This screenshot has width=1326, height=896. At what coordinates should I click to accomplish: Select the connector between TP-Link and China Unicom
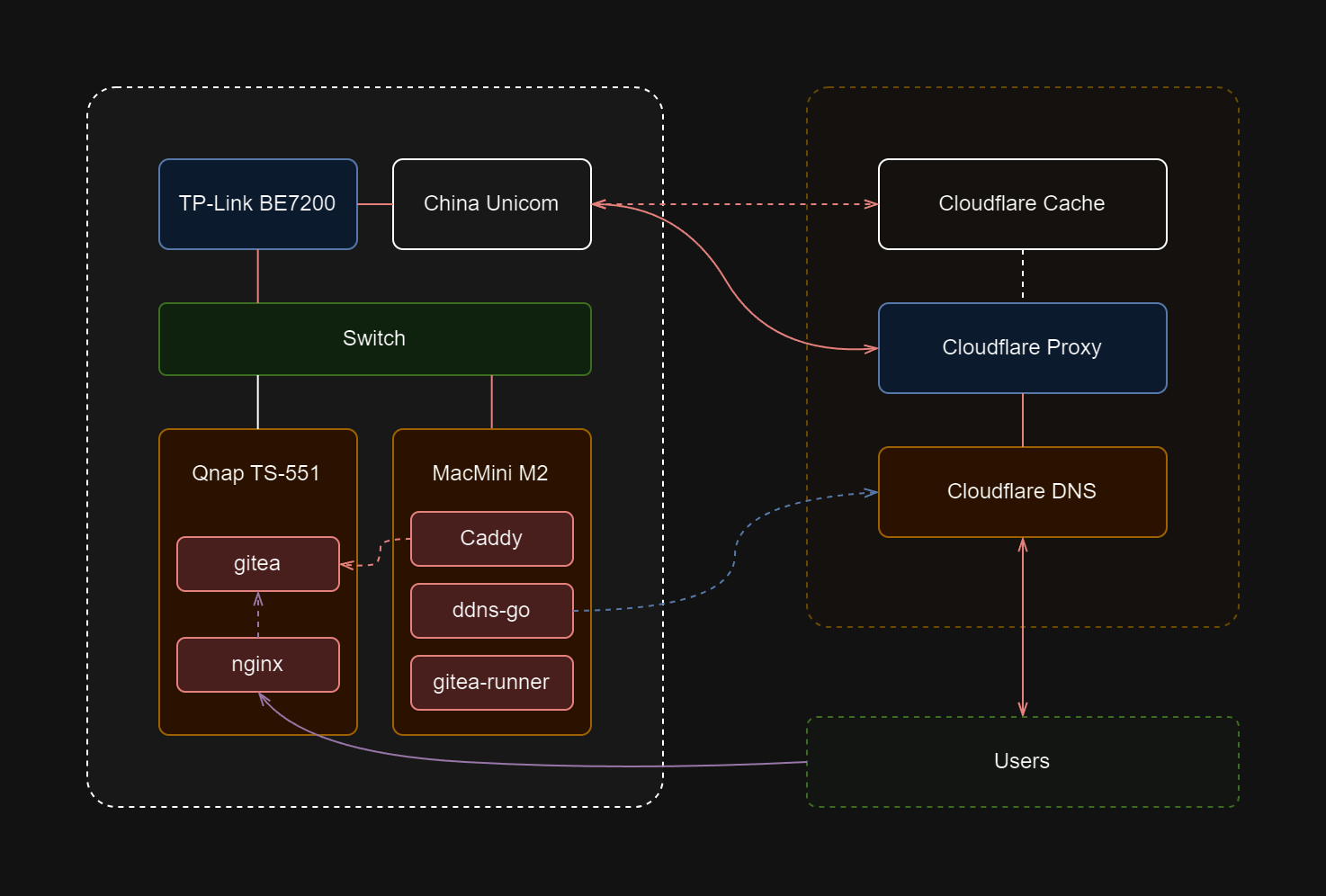click(x=375, y=204)
